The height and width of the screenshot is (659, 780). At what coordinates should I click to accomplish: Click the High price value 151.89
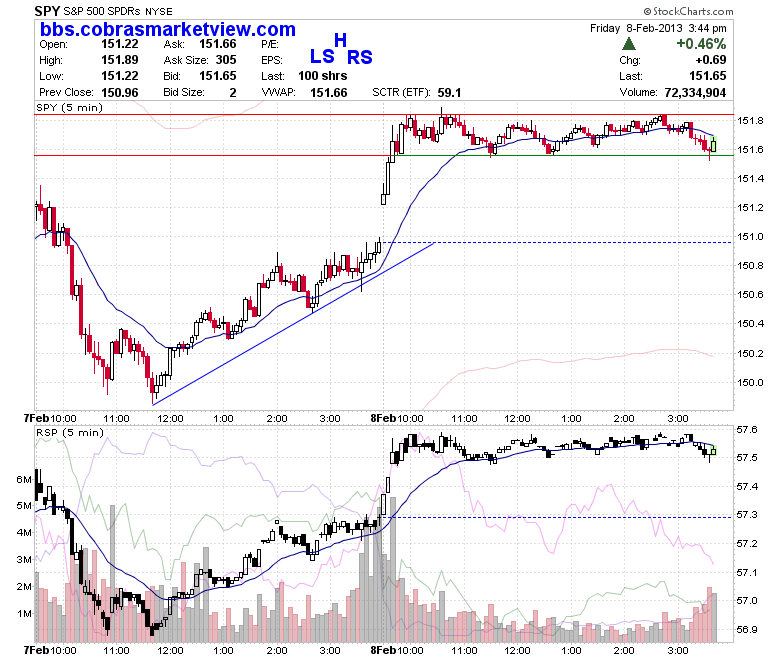pyautogui.click(x=119, y=60)
